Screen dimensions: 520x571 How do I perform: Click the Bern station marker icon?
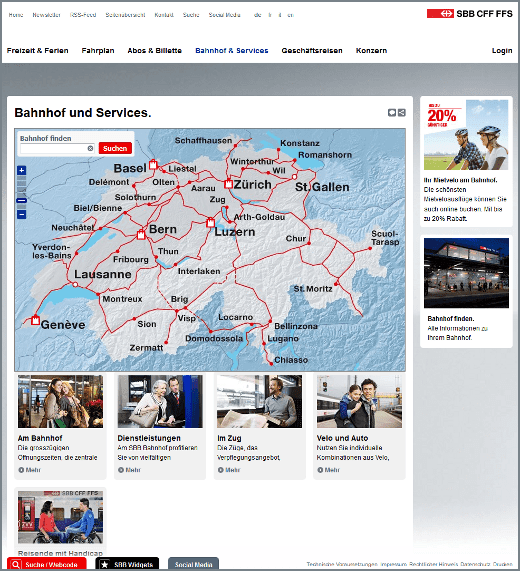click(141, 235)
